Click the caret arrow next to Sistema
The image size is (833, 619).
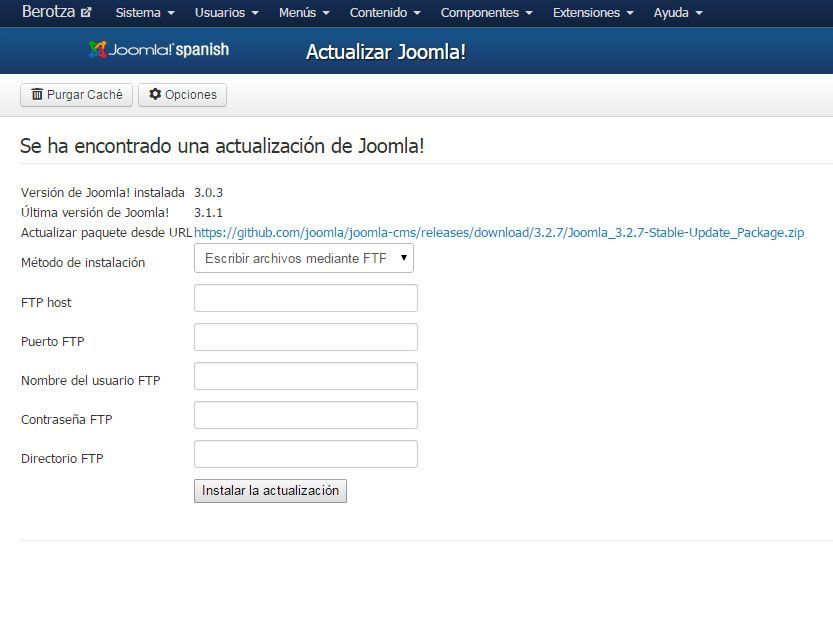pyautogui.click(x=171, y=13)
